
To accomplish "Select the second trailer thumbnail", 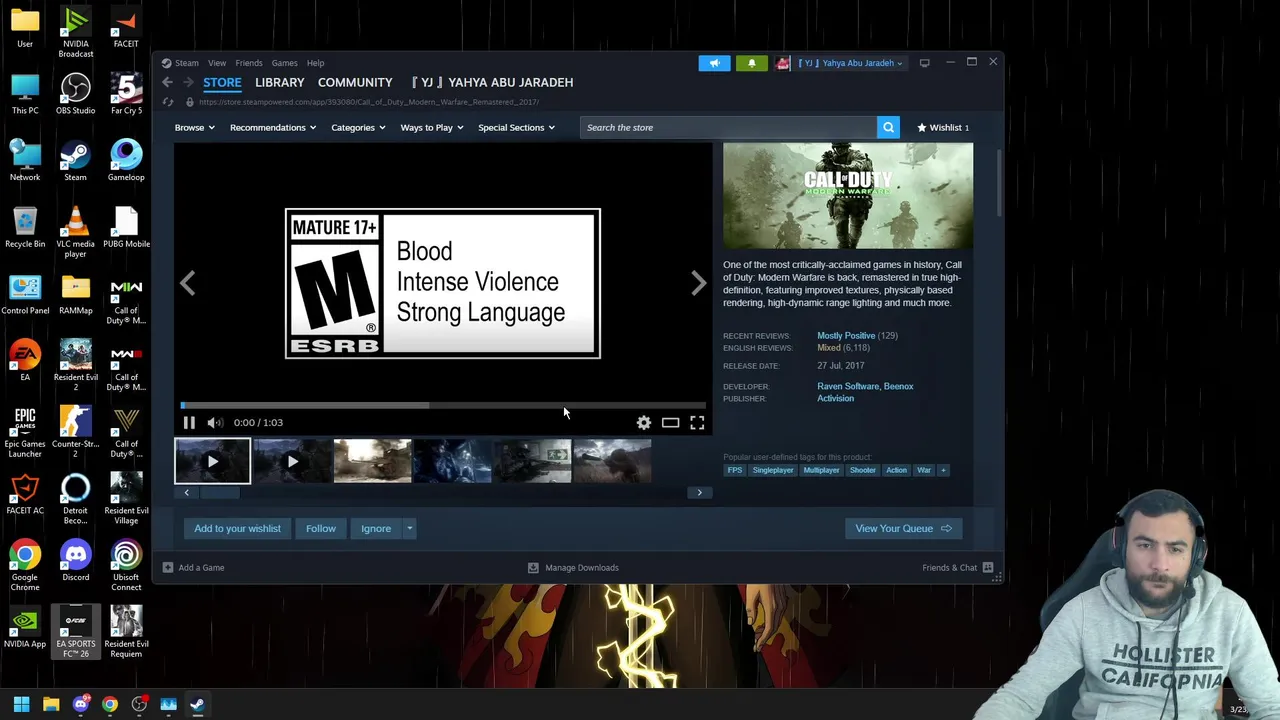I will click(292, 461).
